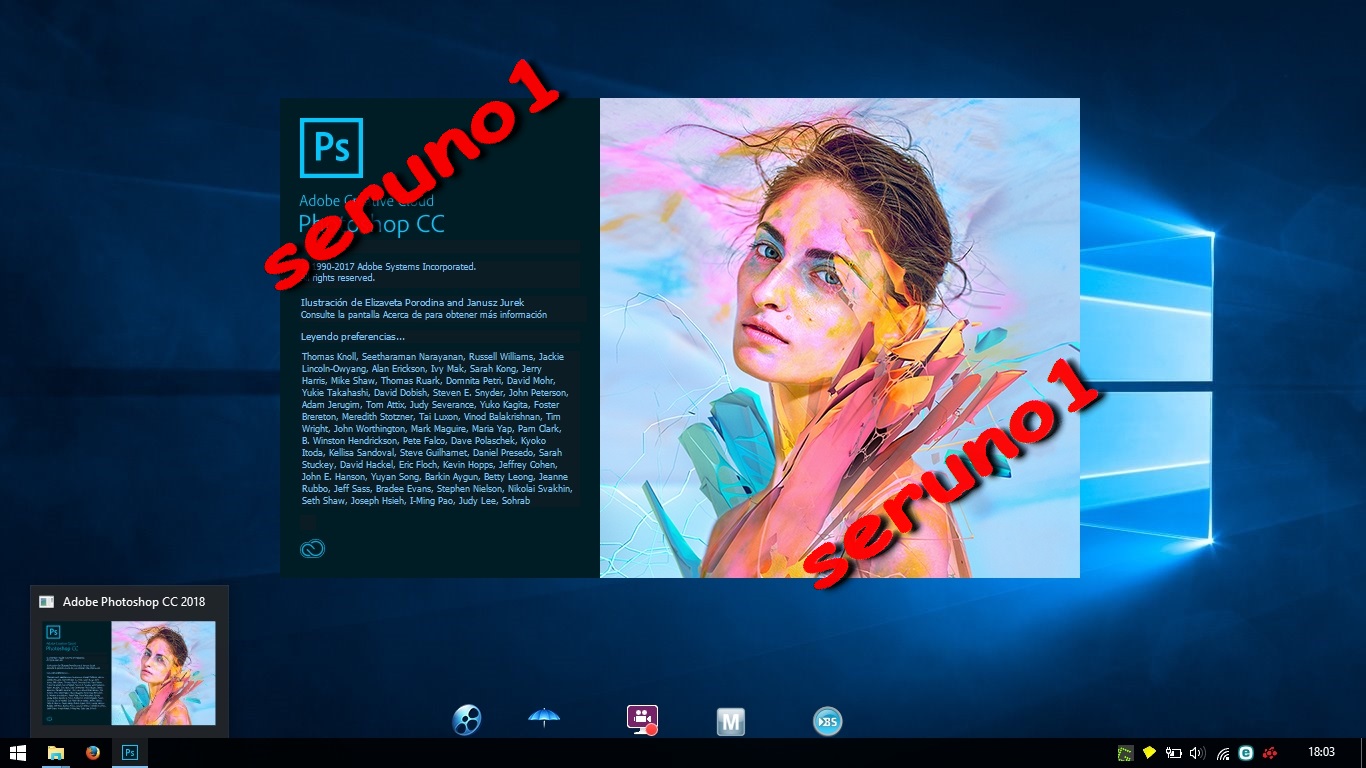Select the Adobe Photoshop CC 2018 preview thumbnail
The image size is (1366, 768).
click(129, 673)
